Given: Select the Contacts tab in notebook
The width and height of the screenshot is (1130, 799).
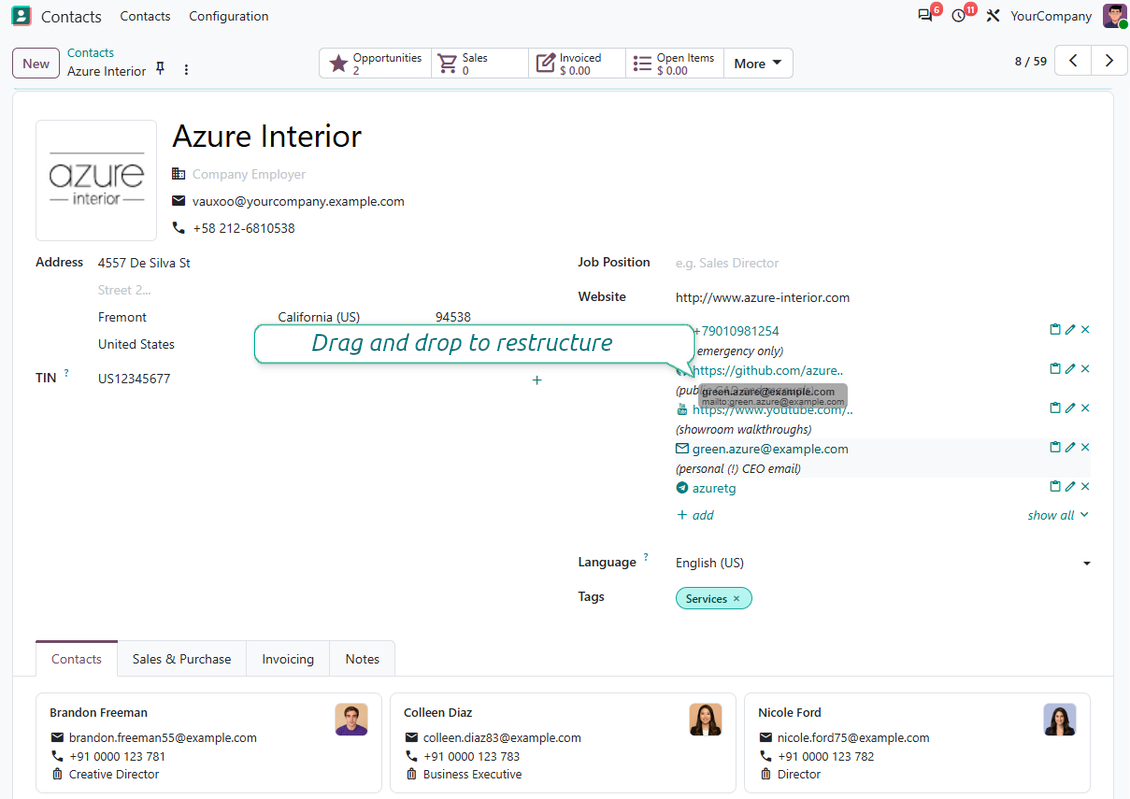Looking at the screenshot, I should coord(76,659).
